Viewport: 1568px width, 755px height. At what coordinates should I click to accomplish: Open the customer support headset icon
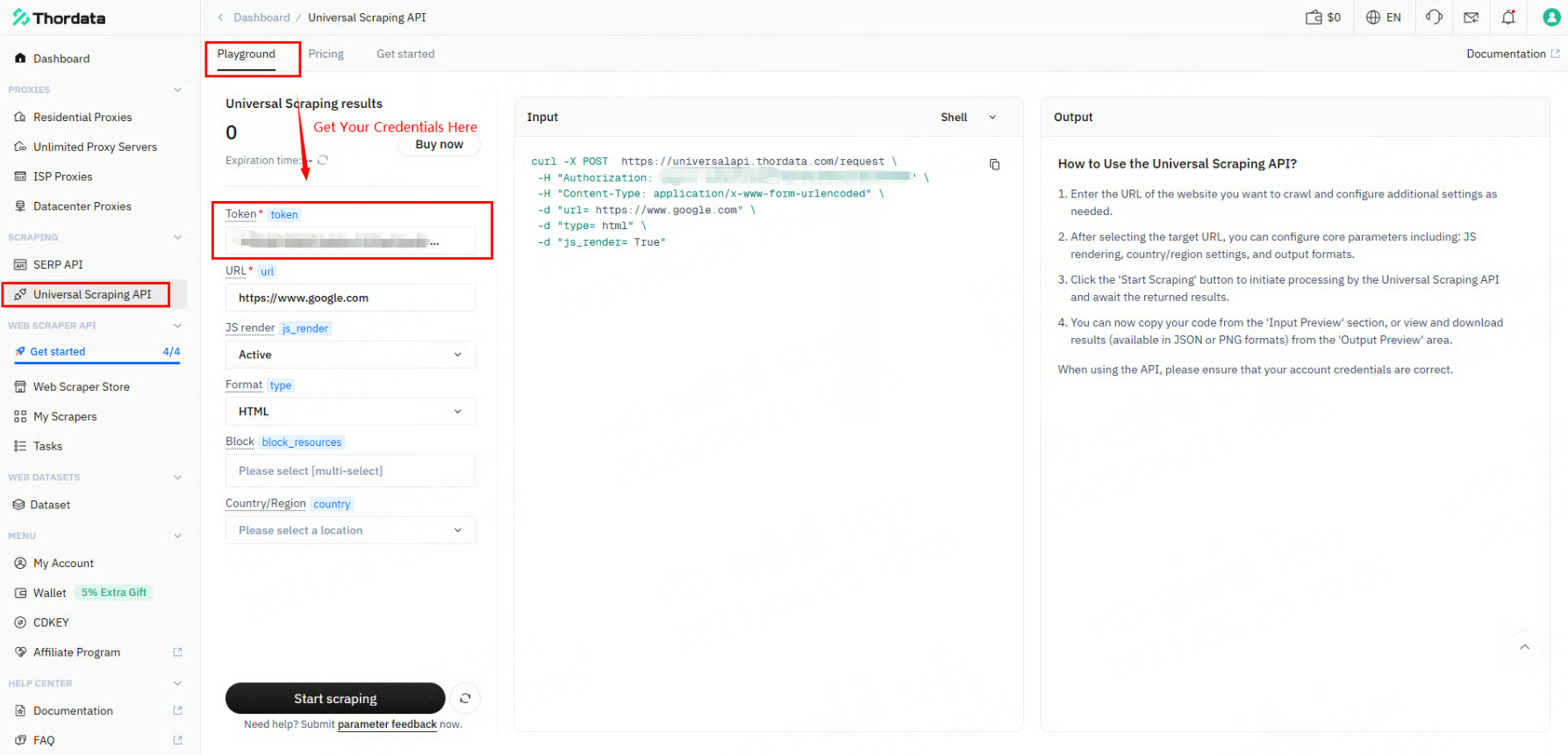(x=1434, y=18)
